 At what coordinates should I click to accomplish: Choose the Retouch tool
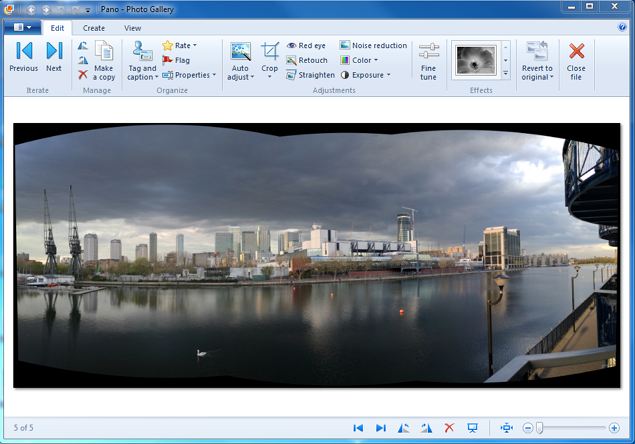point(307,60)
